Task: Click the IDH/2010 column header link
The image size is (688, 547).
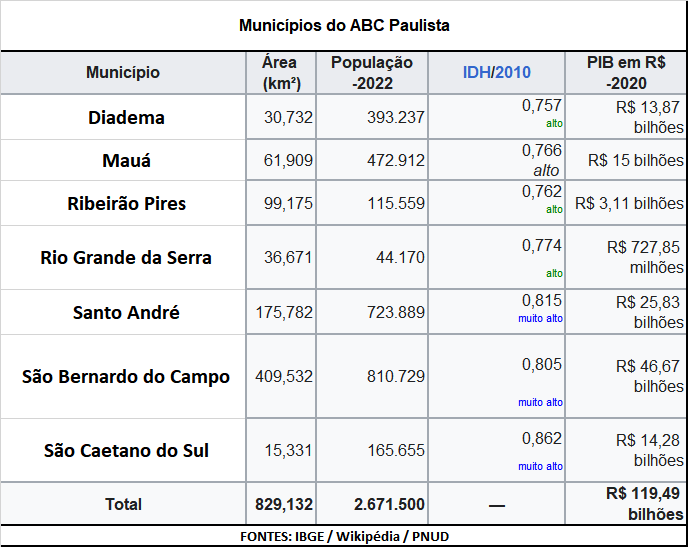Action: pos(497,72)
